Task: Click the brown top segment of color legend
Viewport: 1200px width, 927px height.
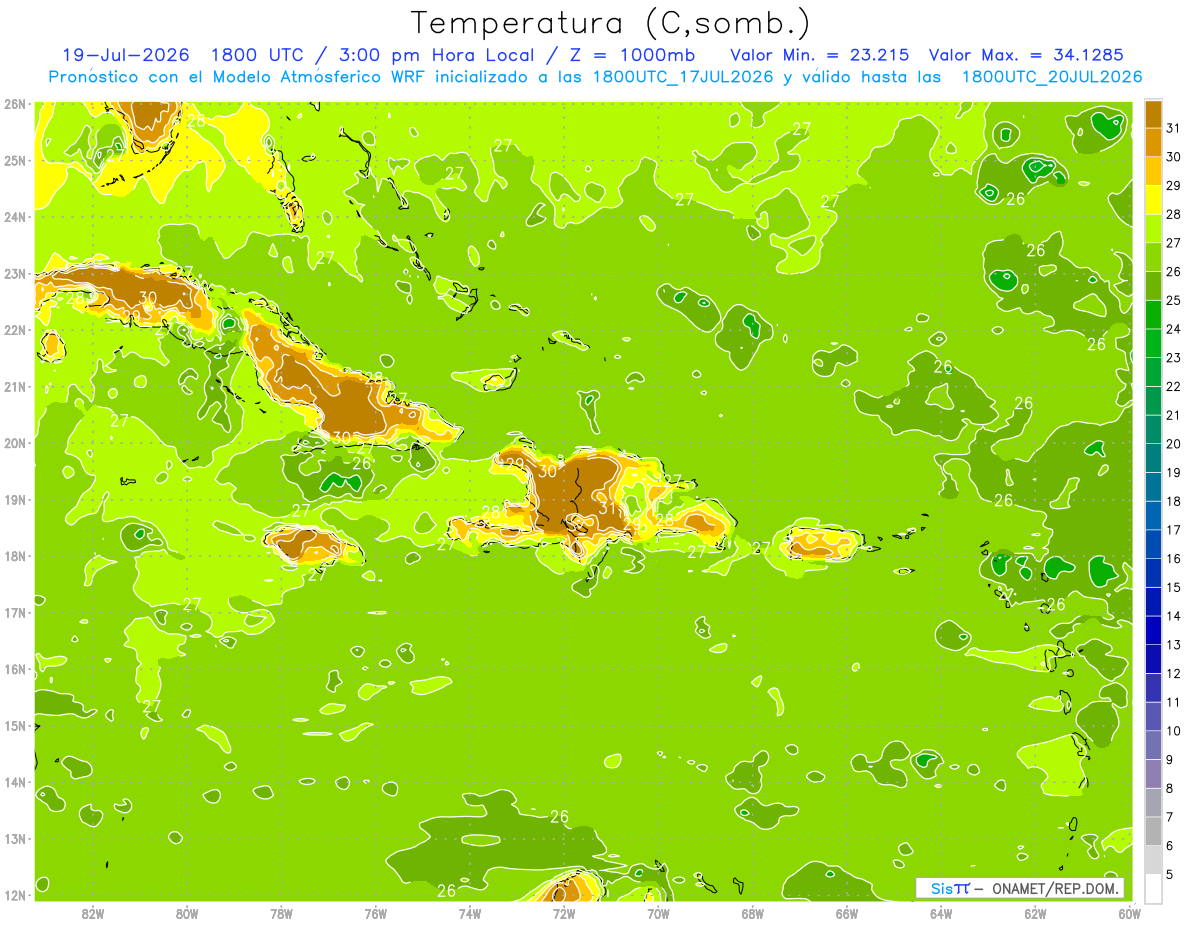Action: pyautogui.click(x=1153, y=113)
